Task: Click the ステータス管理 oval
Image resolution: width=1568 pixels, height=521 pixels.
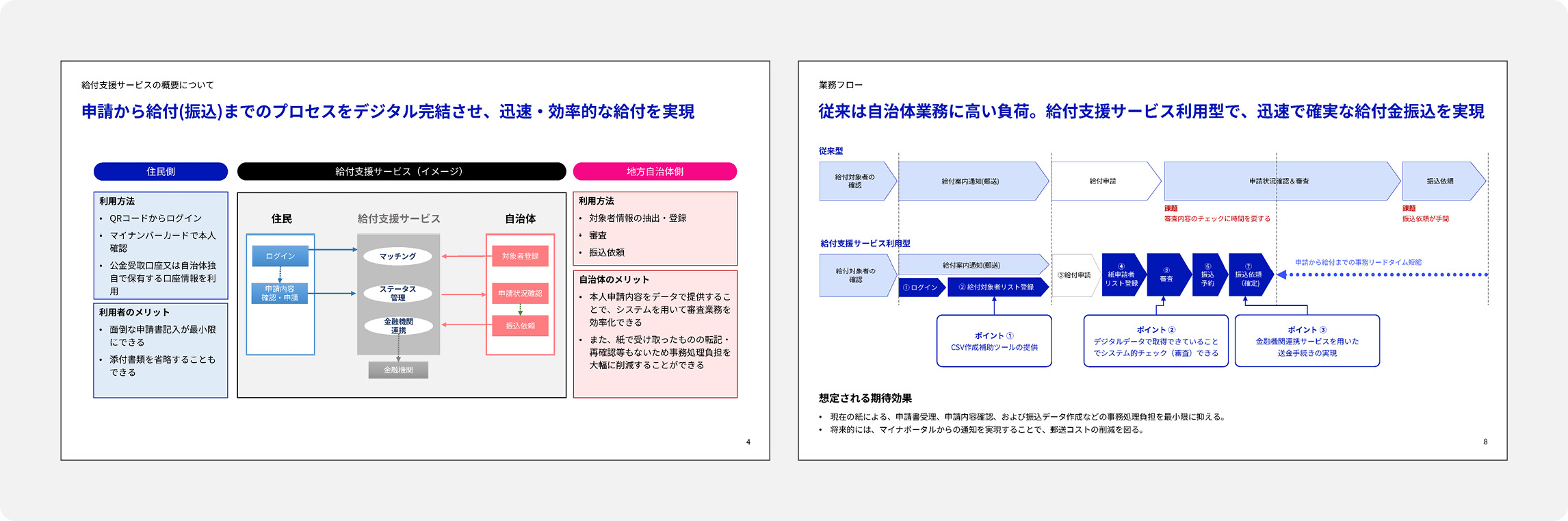Action: (398, 293)
